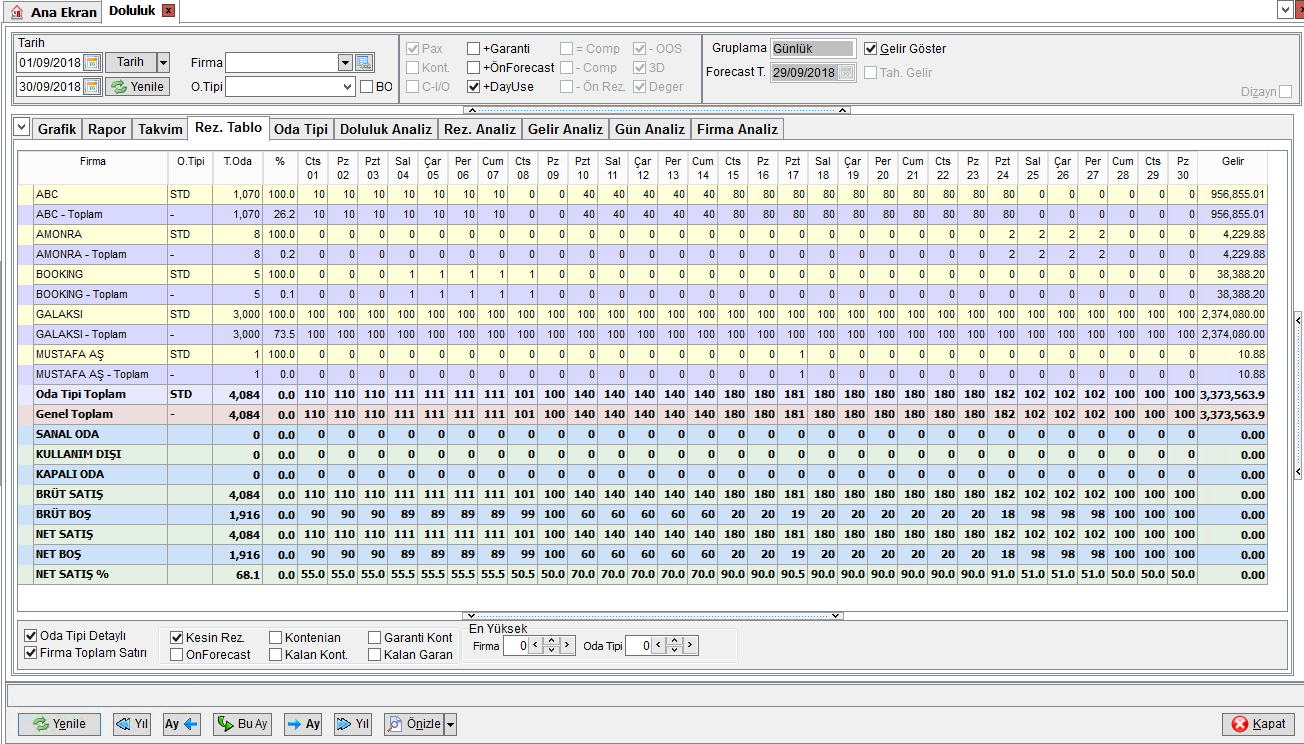
Task: Go forward one year with Yıl button
Action: point(353,724)
